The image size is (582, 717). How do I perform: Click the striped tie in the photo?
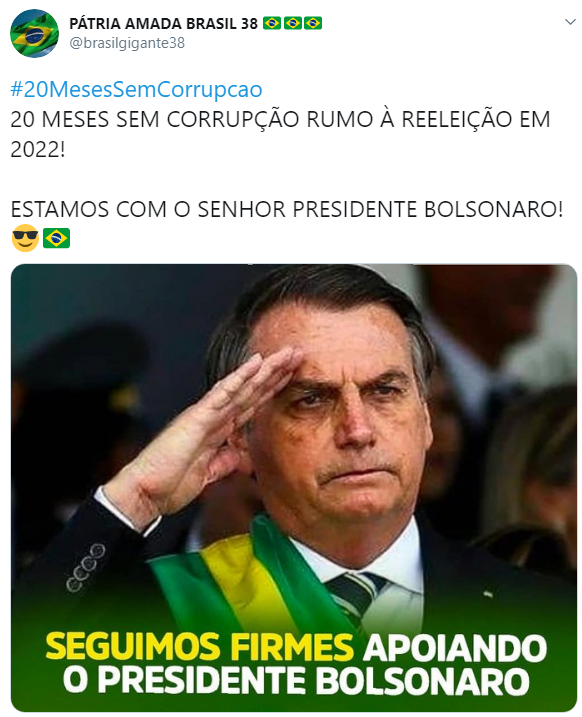tap(353, 594)
